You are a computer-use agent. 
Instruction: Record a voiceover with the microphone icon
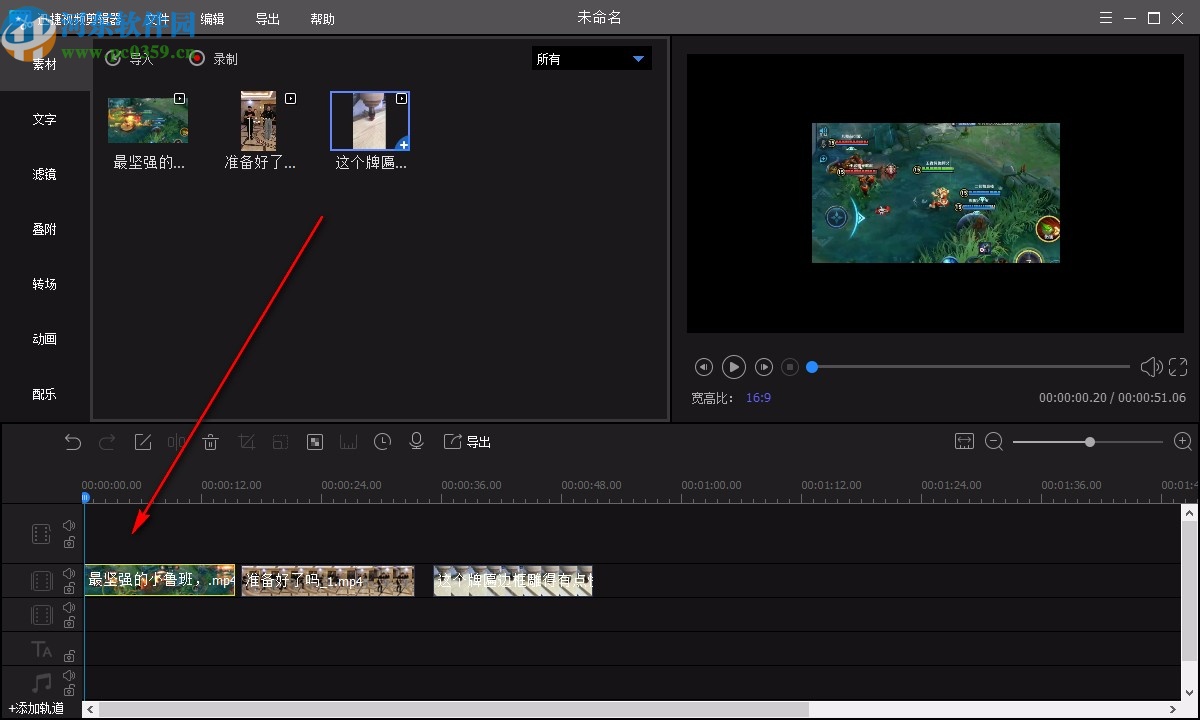(x=416, y=441)
